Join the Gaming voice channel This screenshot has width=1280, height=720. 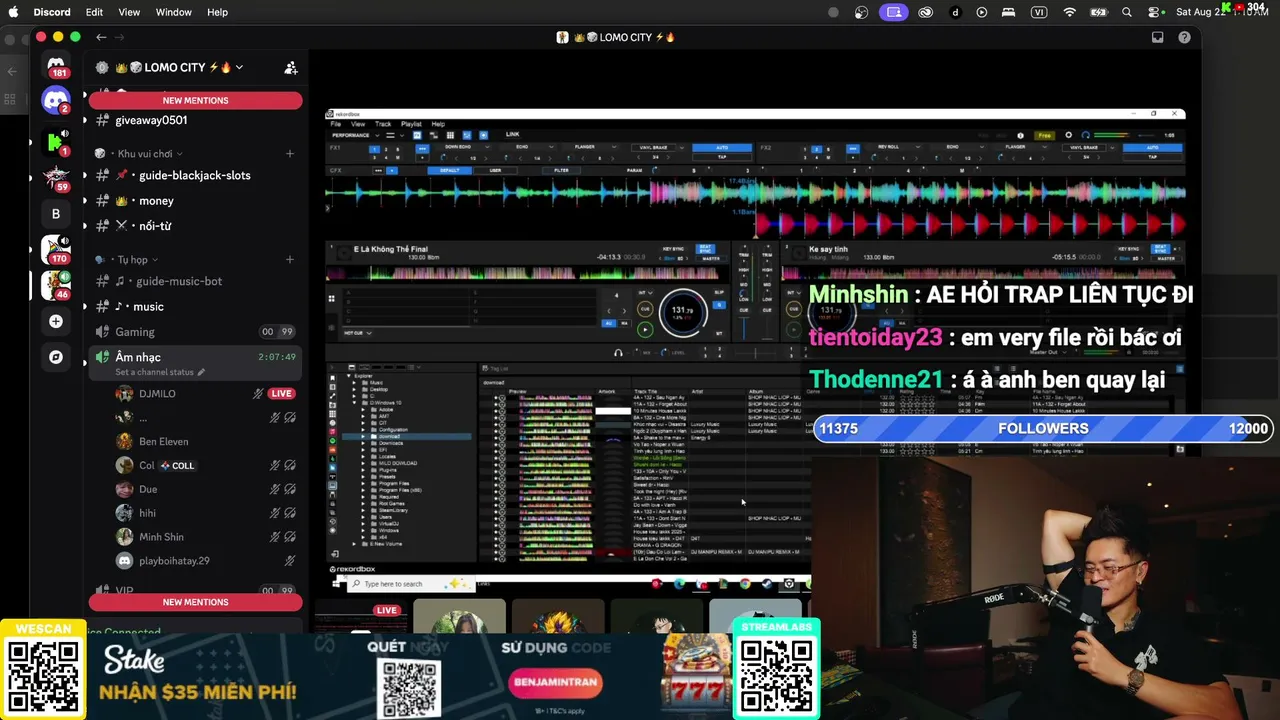[x=195, y=332]
